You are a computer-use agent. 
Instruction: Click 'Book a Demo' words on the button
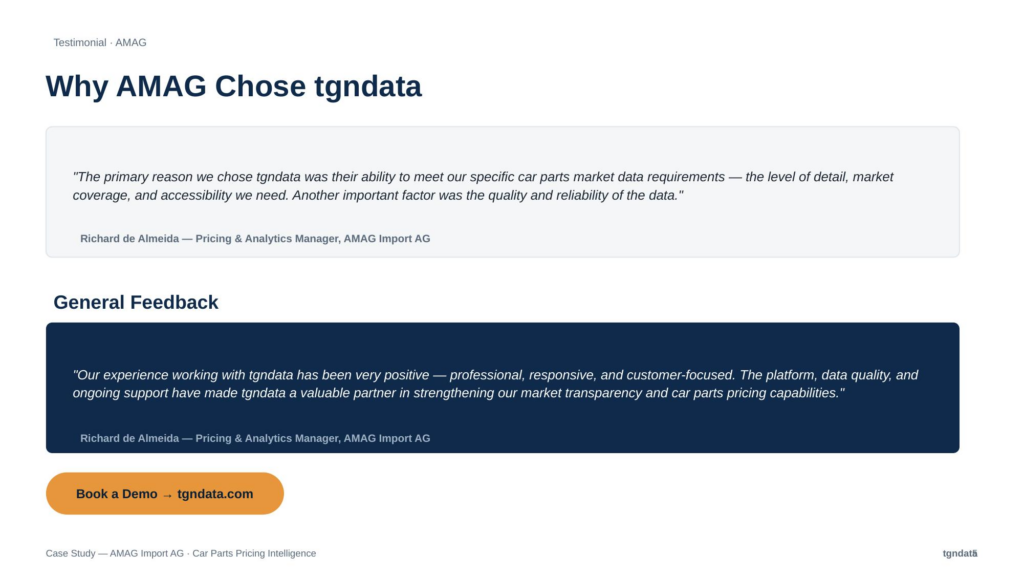117,494
